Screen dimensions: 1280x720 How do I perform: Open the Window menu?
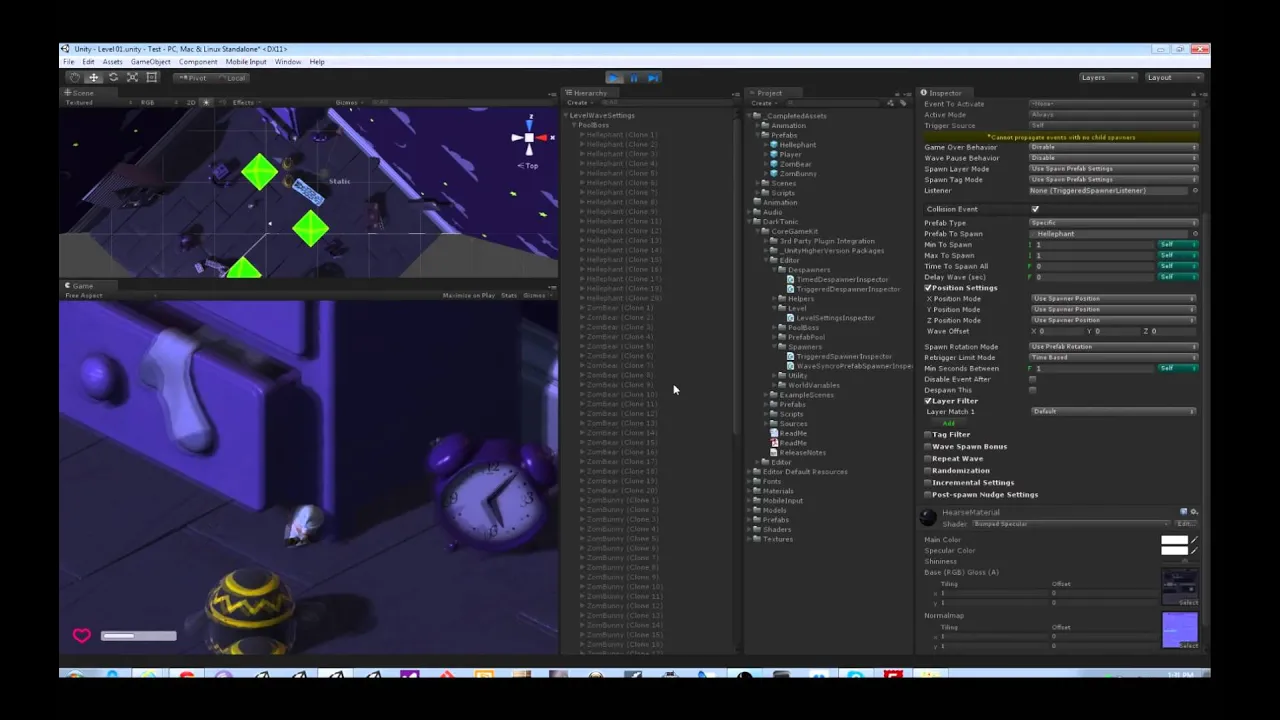288,62
